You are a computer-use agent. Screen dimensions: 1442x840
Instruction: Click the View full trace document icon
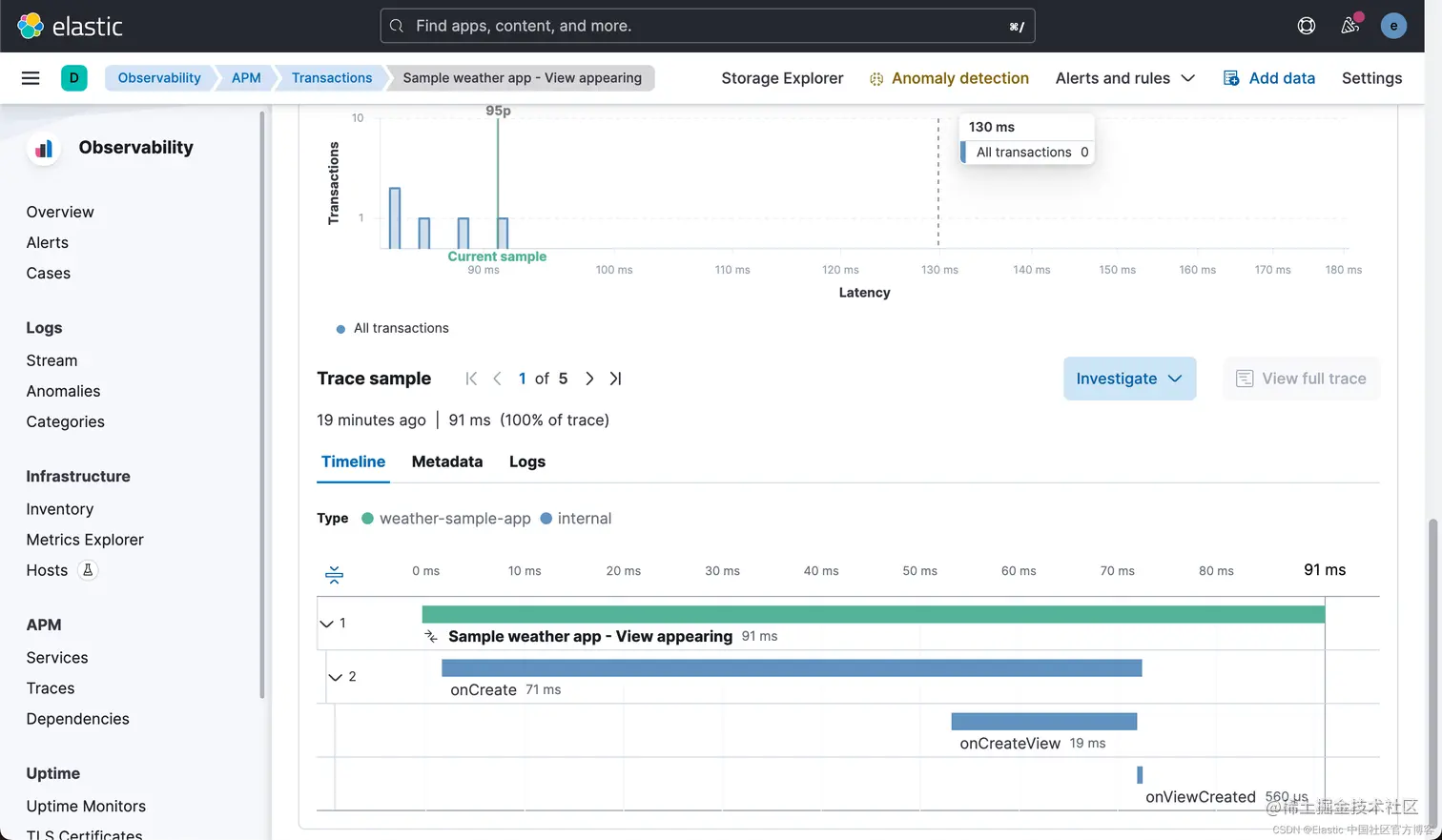pyautogui.click(x=1245, y=379)
